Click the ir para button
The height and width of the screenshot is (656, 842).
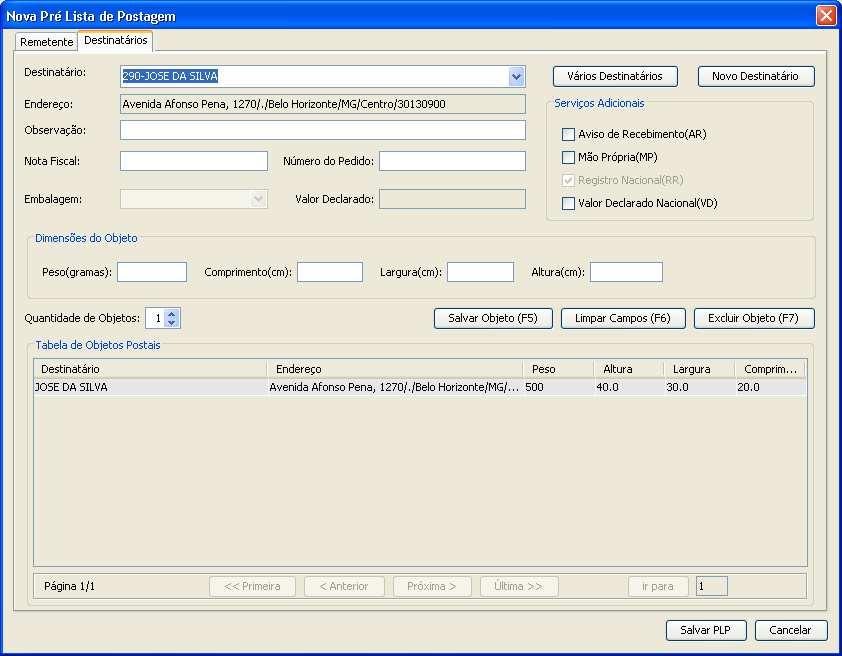pos(658,587)
